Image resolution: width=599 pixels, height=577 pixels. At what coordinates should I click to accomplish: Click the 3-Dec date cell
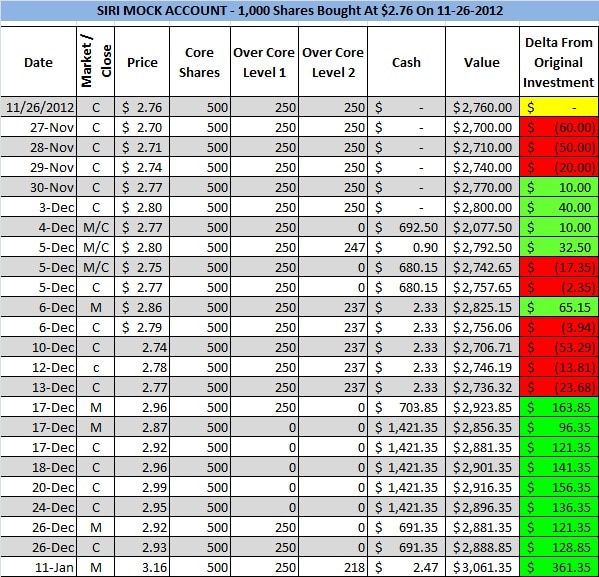click(38, 207)
